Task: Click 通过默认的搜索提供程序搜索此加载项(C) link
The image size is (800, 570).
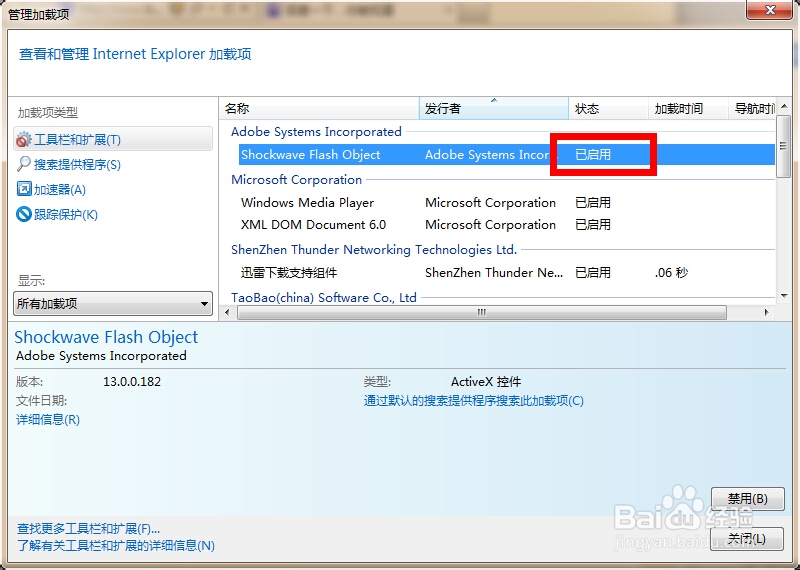Action: [473, 401]
